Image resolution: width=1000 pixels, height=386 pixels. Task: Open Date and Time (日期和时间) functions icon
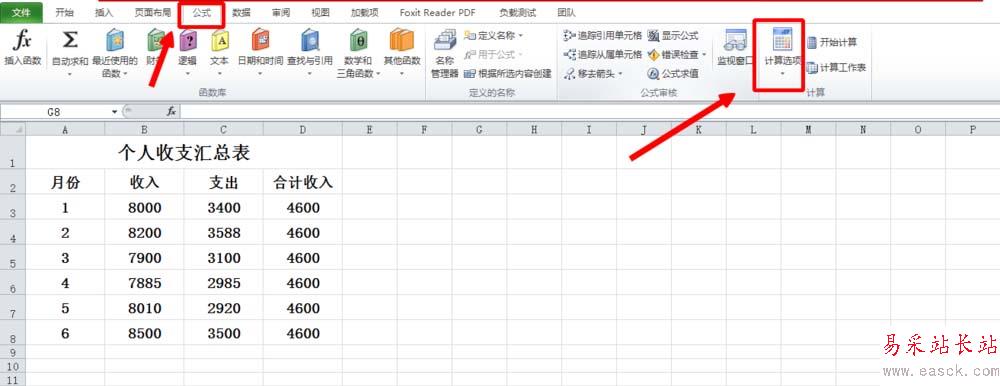point(260,41)
